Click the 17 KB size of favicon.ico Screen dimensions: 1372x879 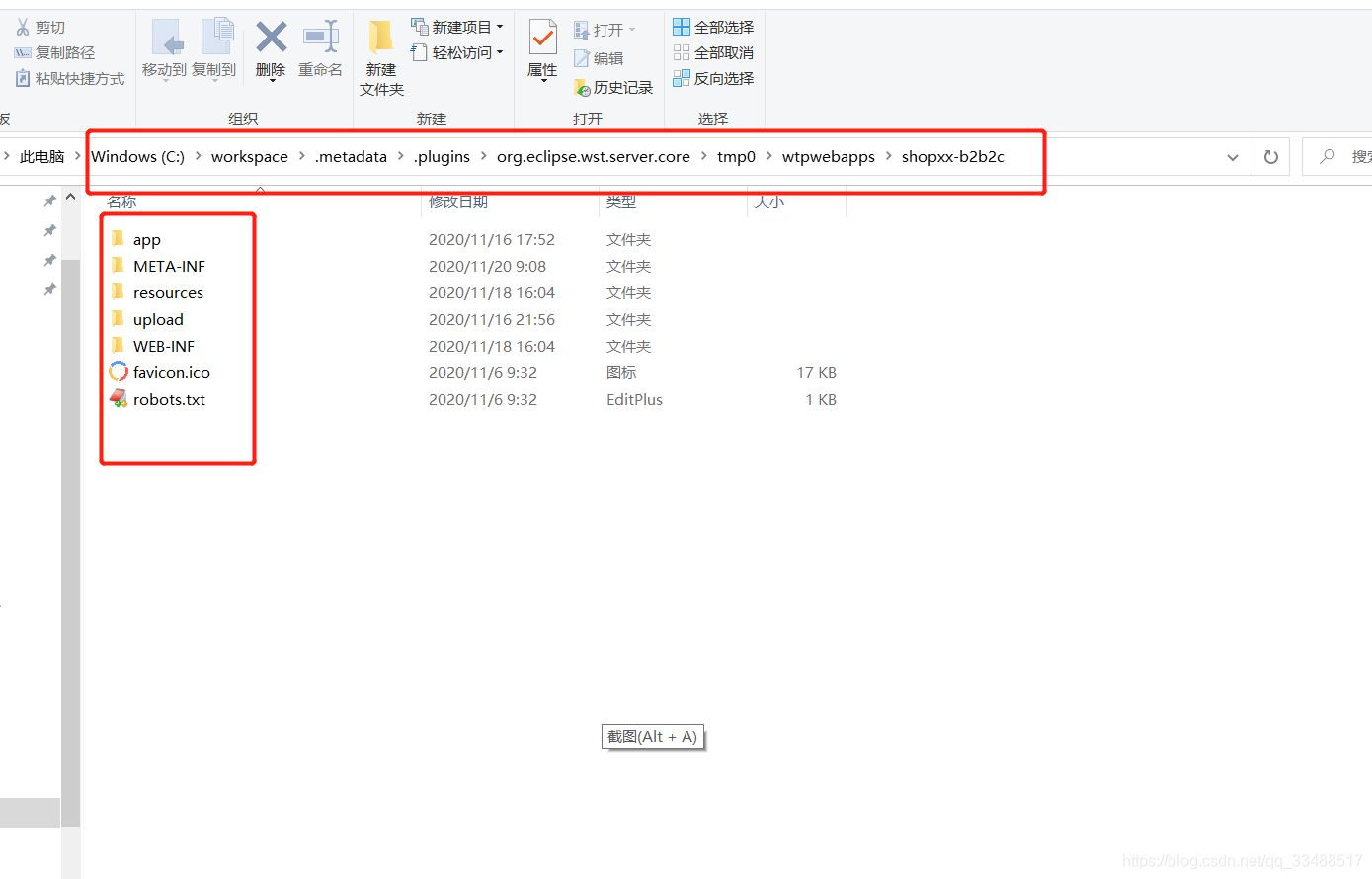pos(817,373)
